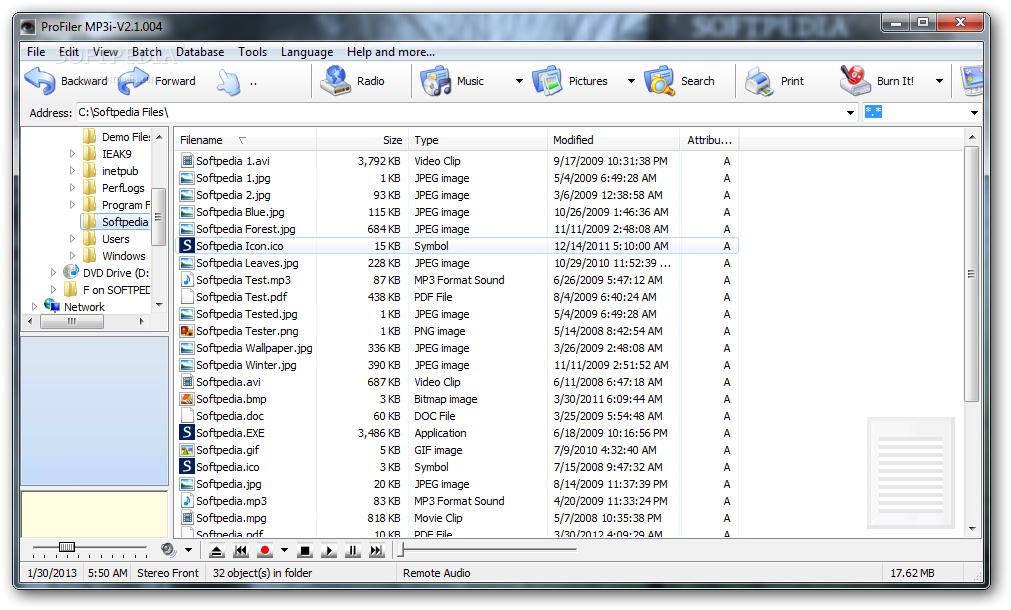Screen dimensions: 1011x610
Task: Expand the IEAK9 folder node
Action: 72,153
